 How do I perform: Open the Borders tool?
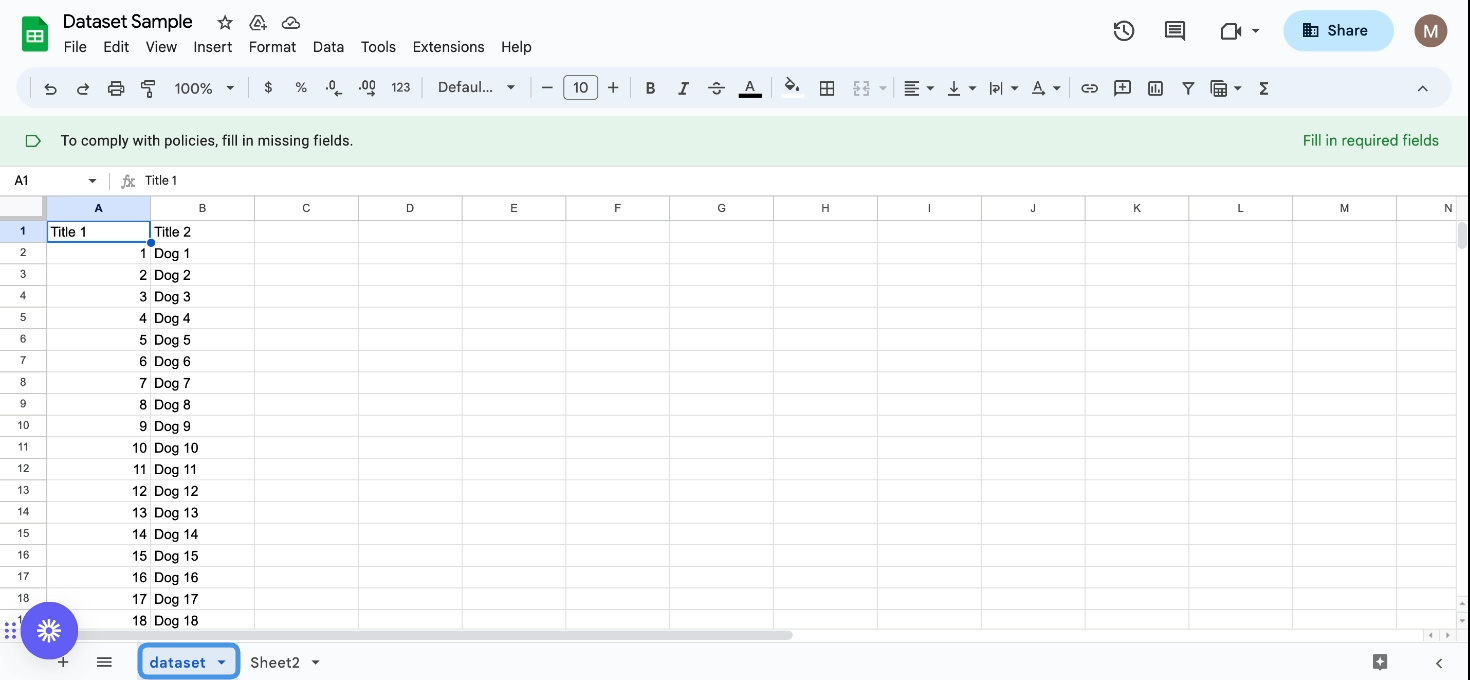coord(827,88)
